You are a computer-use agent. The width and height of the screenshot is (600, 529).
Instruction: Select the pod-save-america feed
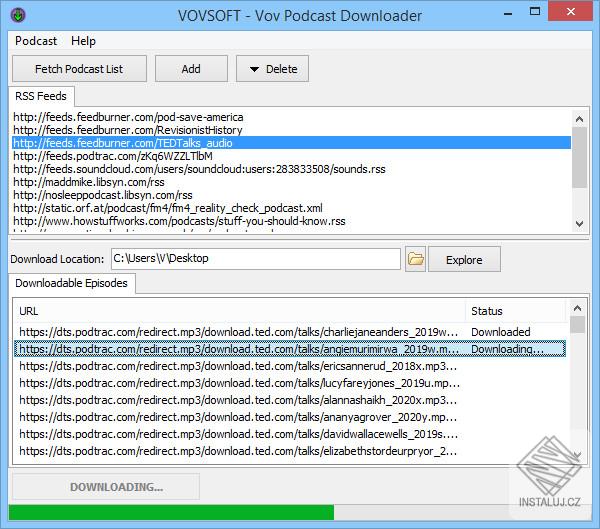[x=128, y=117]
